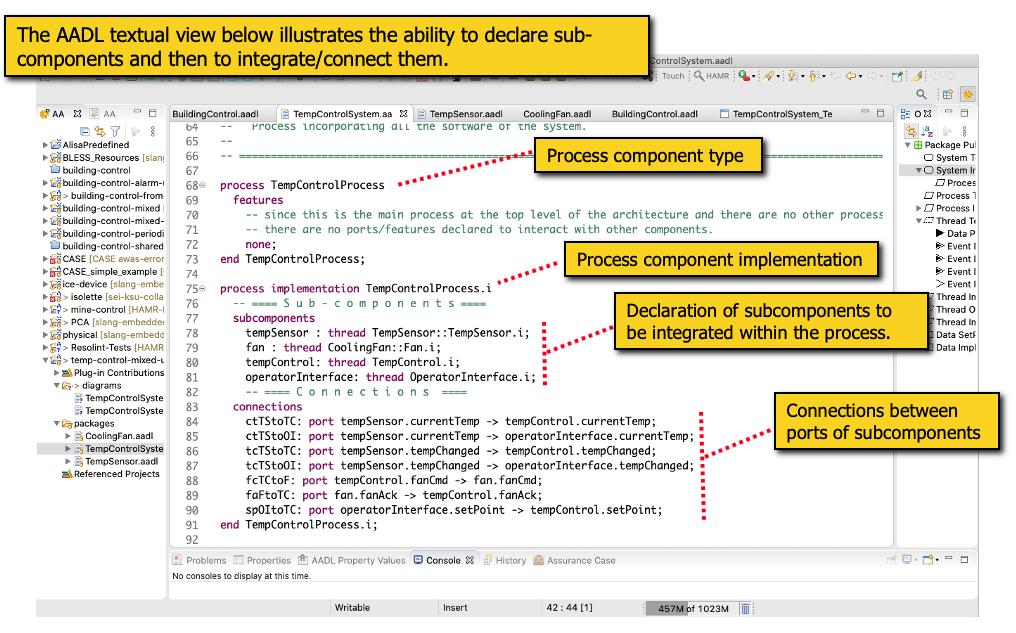
Task: Open the CoolingFan.aadl file in packages
Action: [118, 436]
